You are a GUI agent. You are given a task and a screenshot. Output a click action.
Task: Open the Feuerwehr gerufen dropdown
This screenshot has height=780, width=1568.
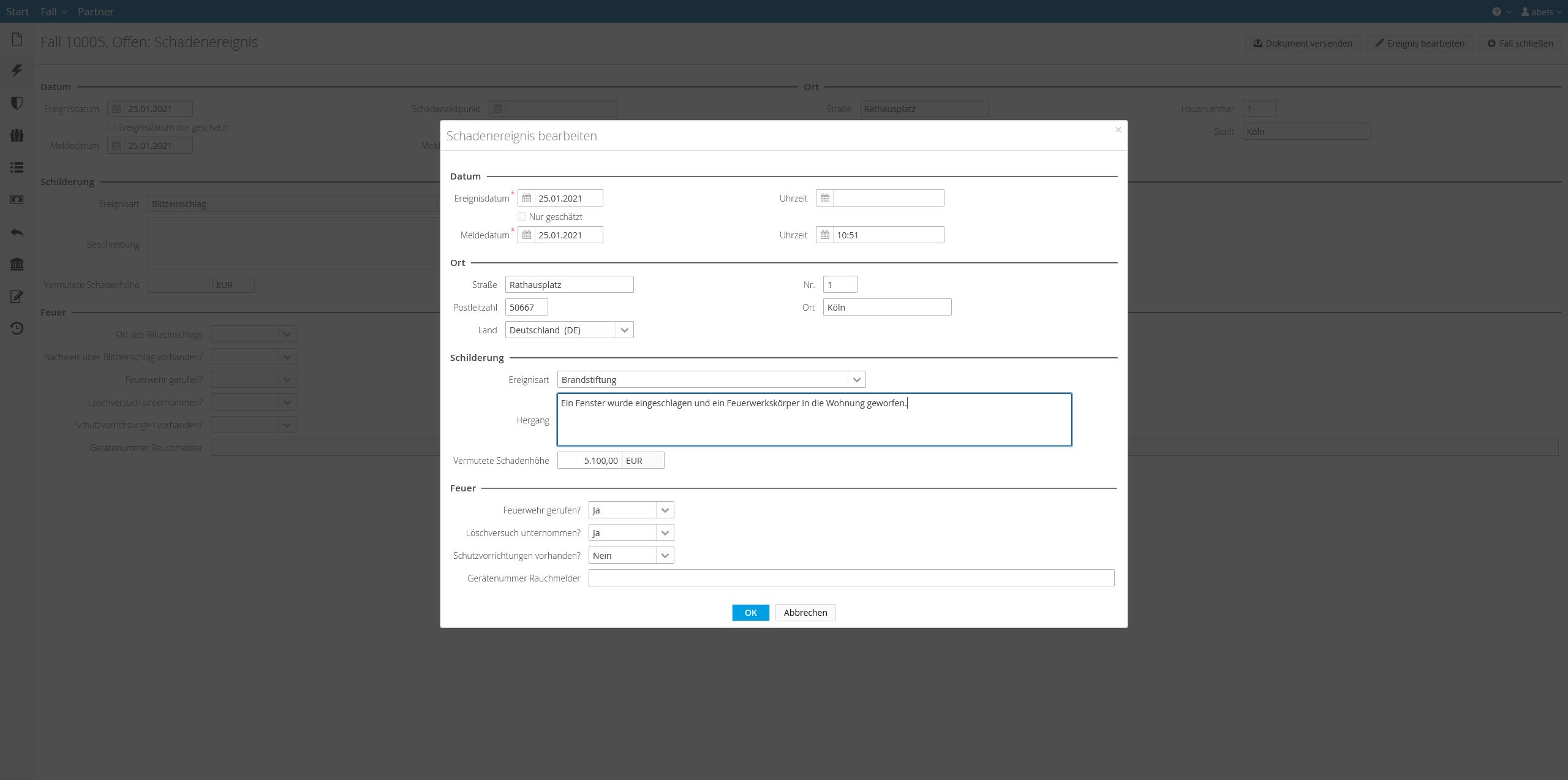[x=665, y=509]
